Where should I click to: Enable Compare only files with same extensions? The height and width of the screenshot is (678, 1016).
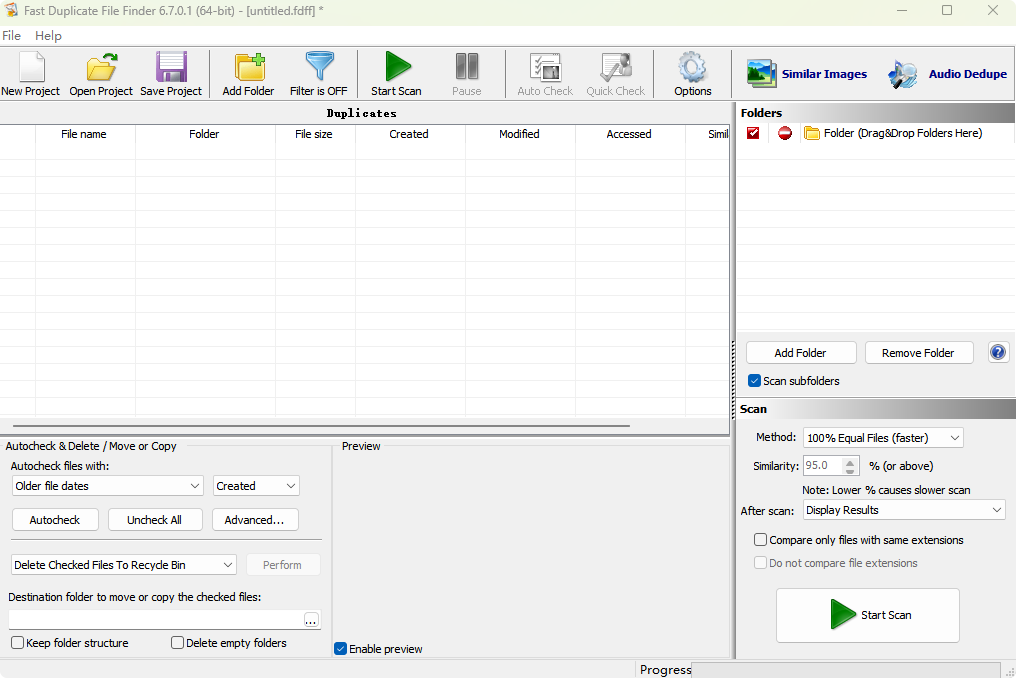click(x=760, y=539)
